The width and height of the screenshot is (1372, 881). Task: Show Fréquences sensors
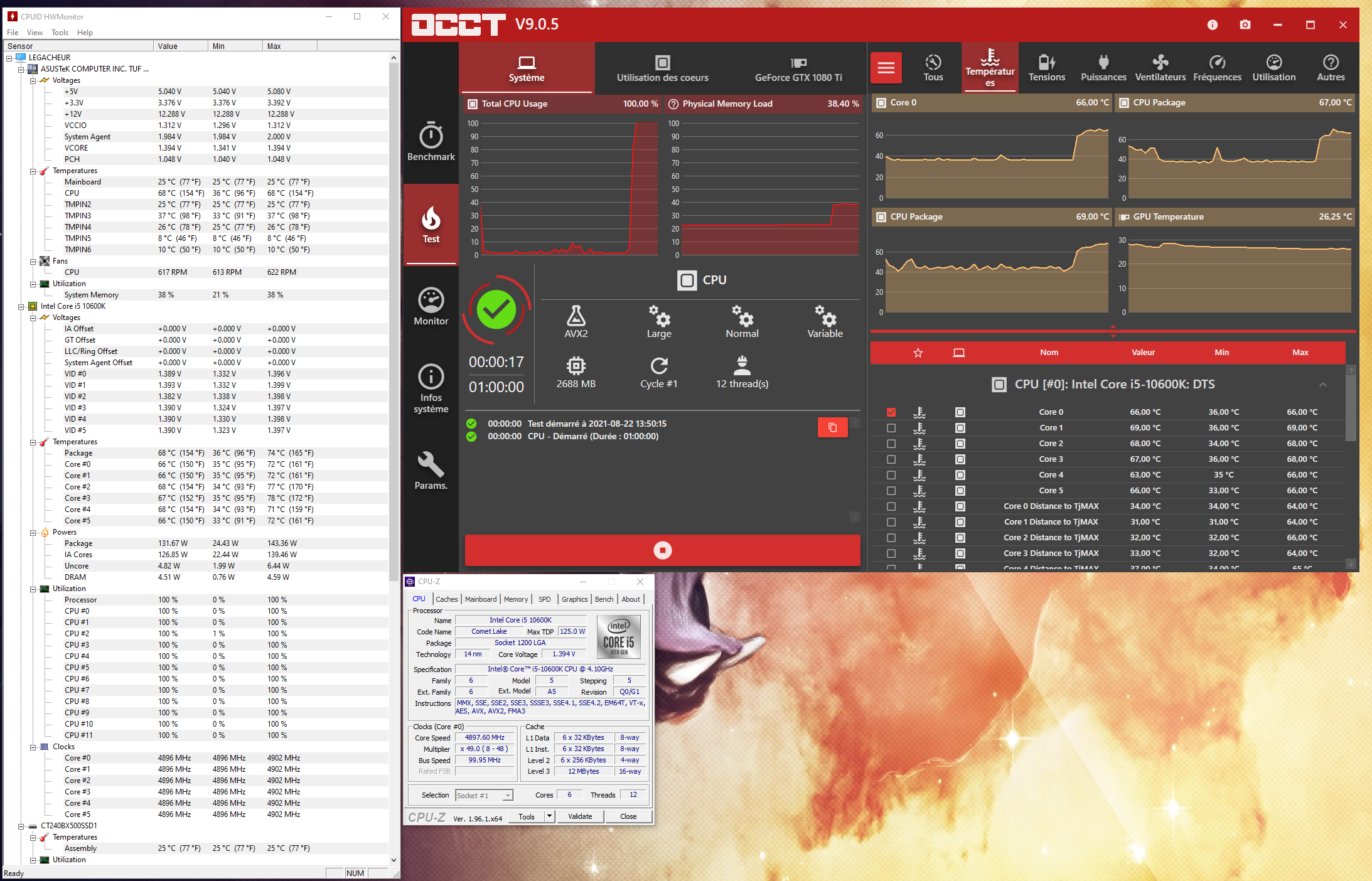pos(1217,68)
